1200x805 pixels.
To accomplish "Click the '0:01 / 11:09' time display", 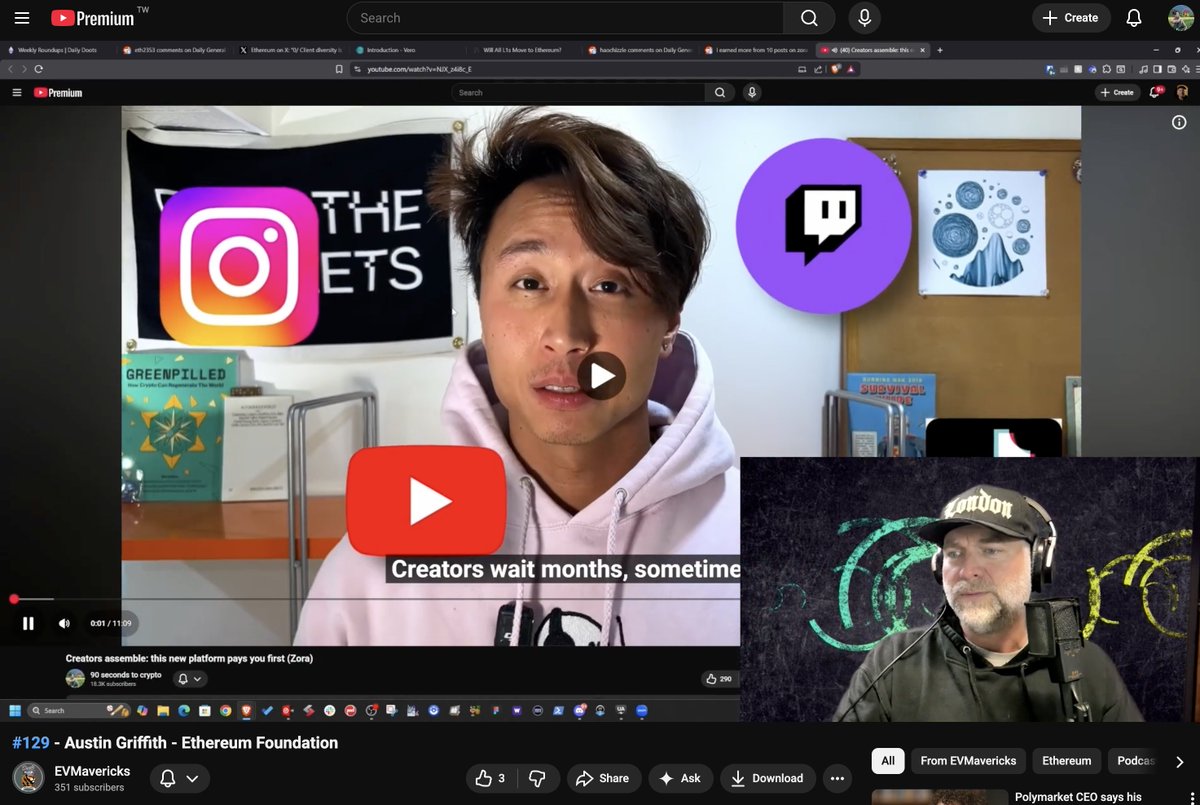I will pyautogui.click(x=110, y=623).
